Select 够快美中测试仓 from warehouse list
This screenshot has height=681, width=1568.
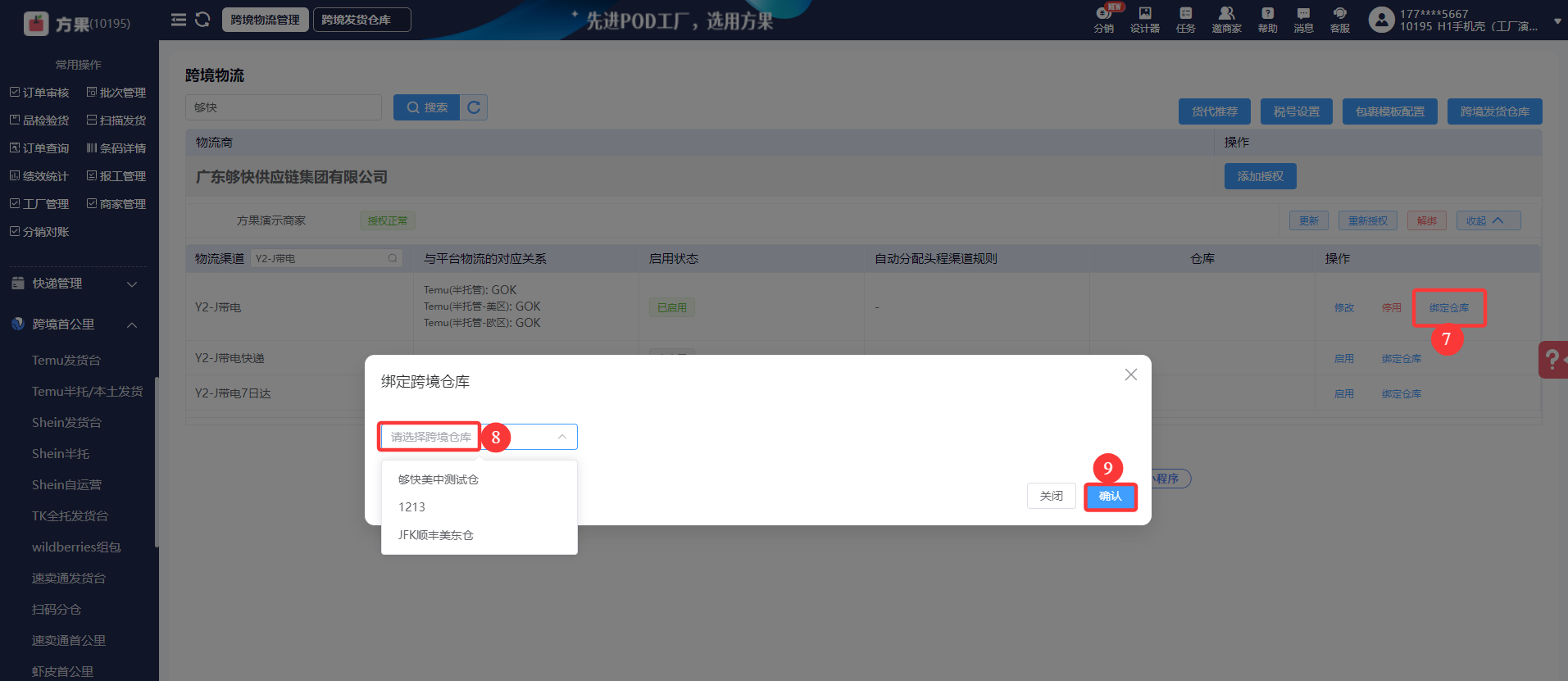pos(479,479)
